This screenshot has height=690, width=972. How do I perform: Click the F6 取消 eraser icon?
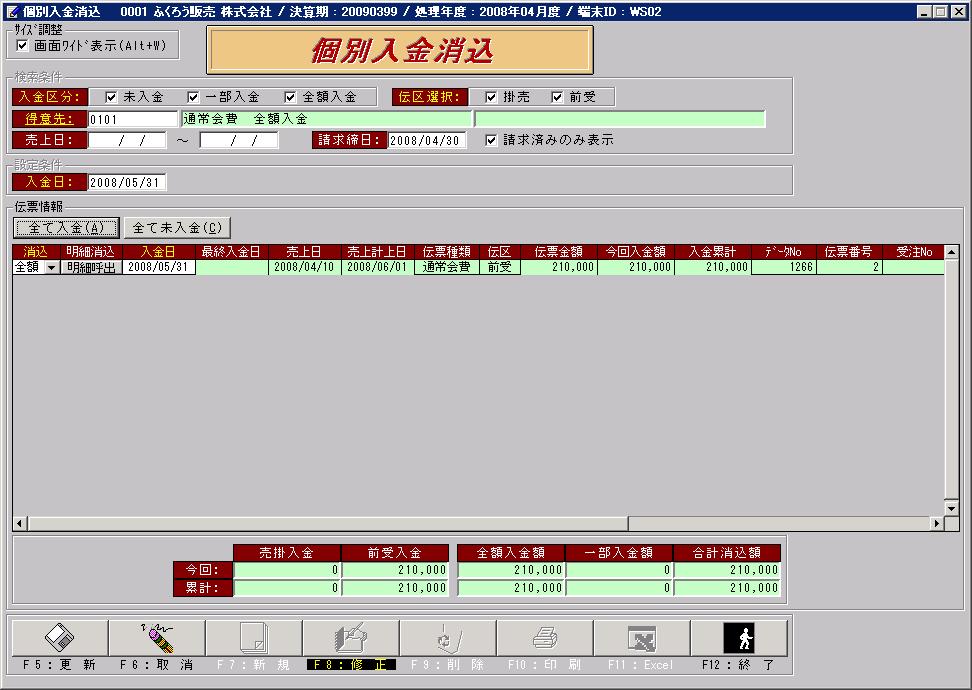157,637
